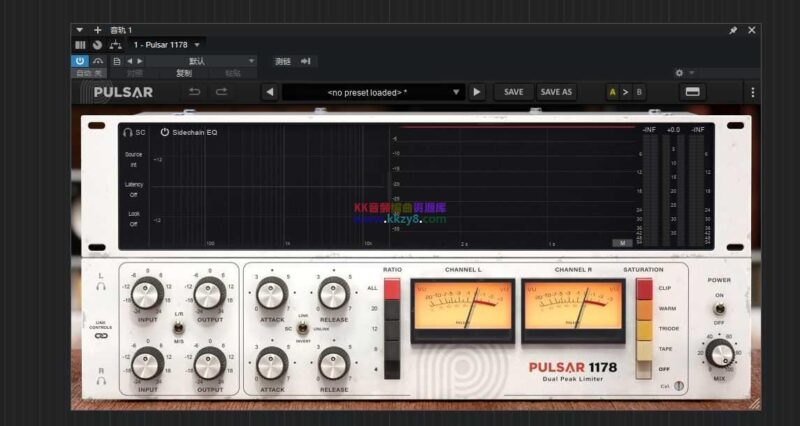Flip the L/R – M/S toggle switch
Image resolution: width=800 pixels, height=426 pixels.
point(179,328)
